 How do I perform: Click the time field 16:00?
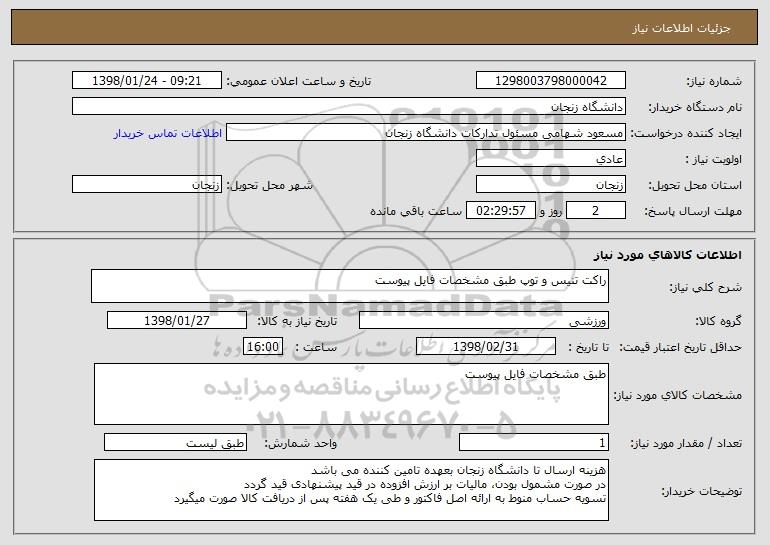263,346
